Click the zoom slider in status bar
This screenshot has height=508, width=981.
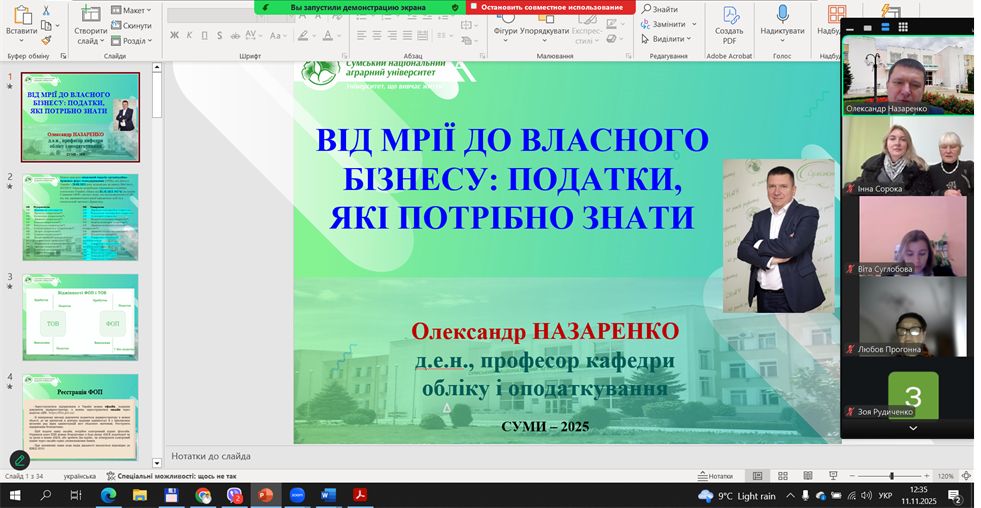(892, 476)
